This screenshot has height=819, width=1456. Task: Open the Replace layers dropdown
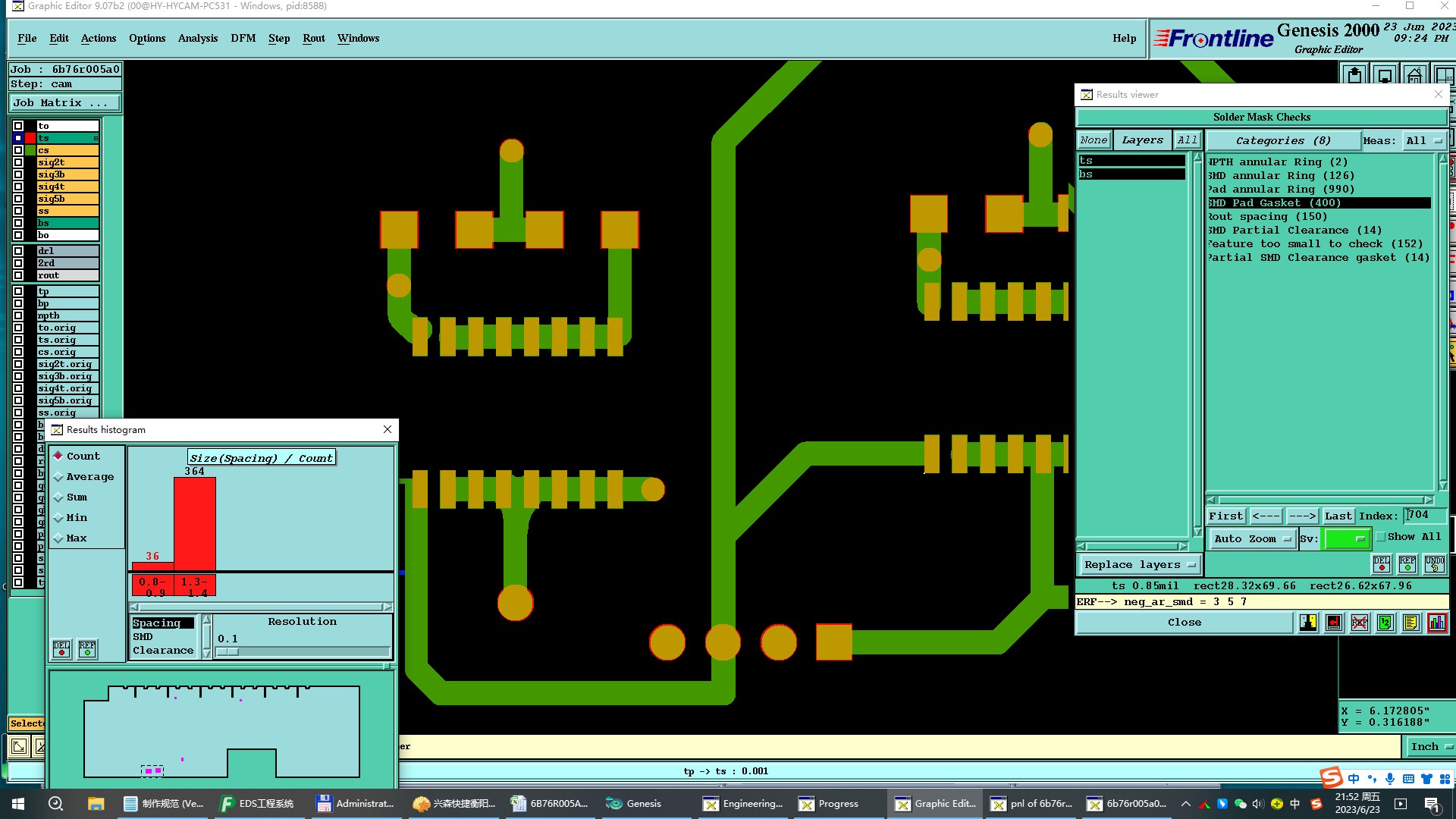1139,565
